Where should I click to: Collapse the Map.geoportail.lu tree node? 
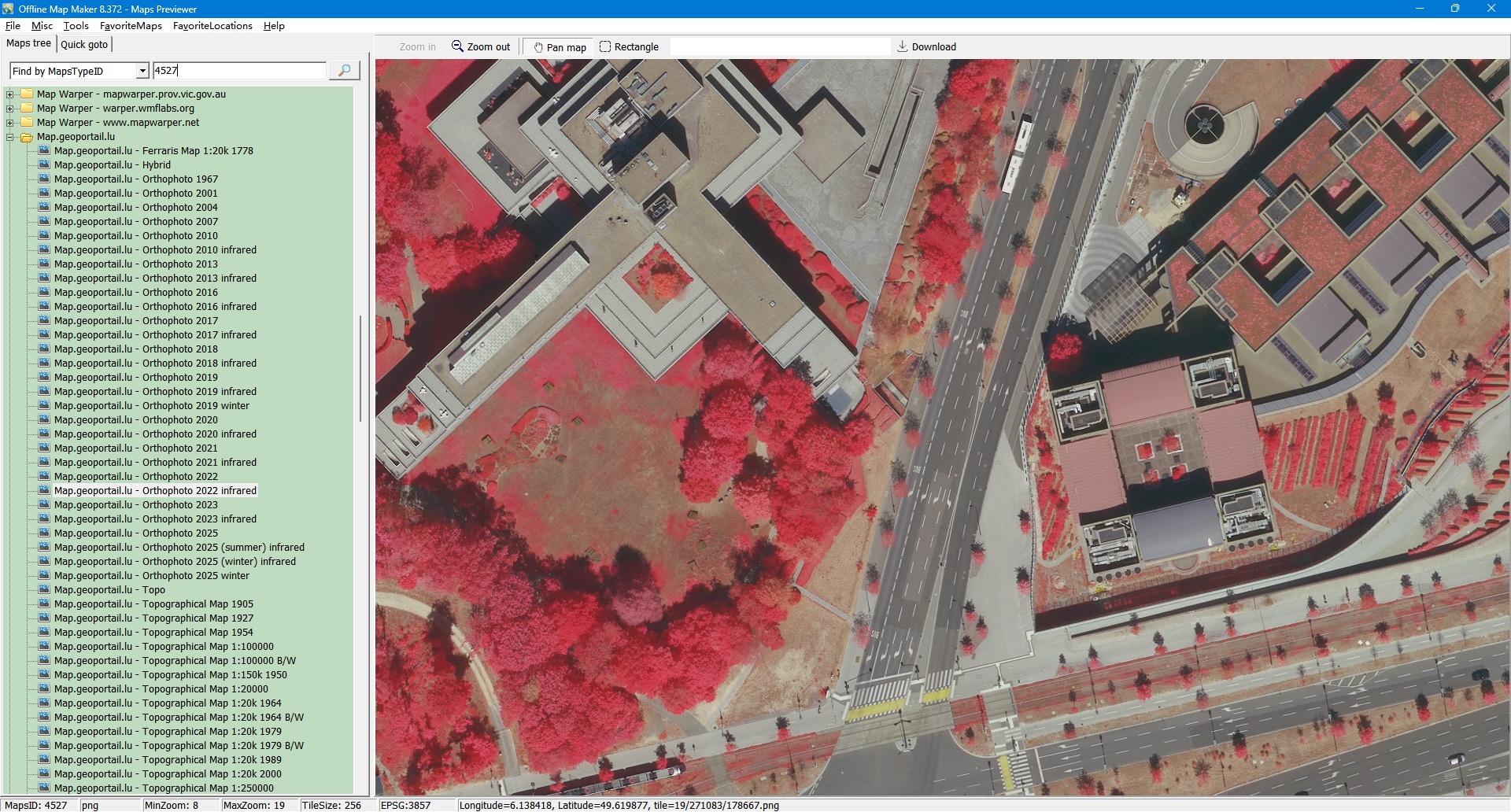pyautogui.click(x=10, y=137)
